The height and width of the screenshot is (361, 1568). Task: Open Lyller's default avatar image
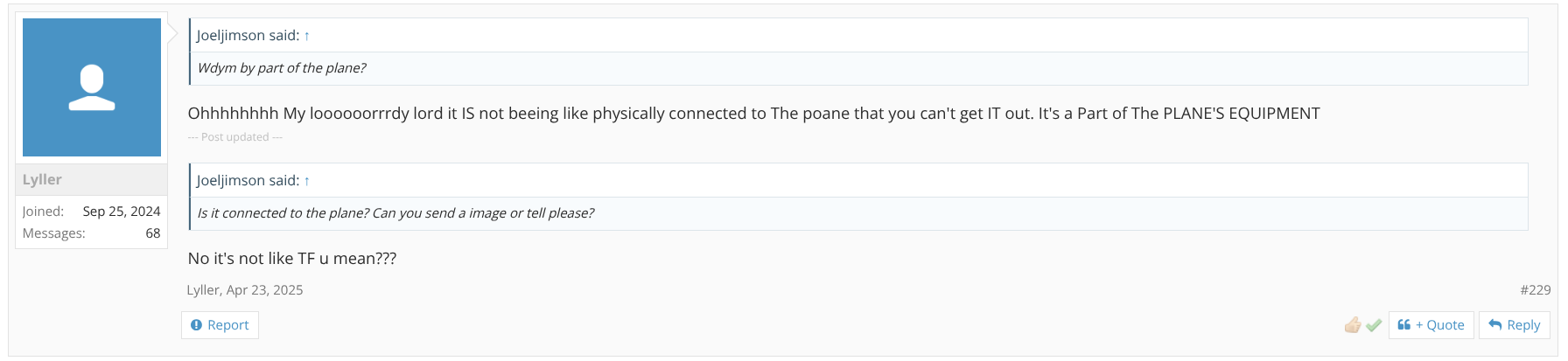(x=92, y=87)
